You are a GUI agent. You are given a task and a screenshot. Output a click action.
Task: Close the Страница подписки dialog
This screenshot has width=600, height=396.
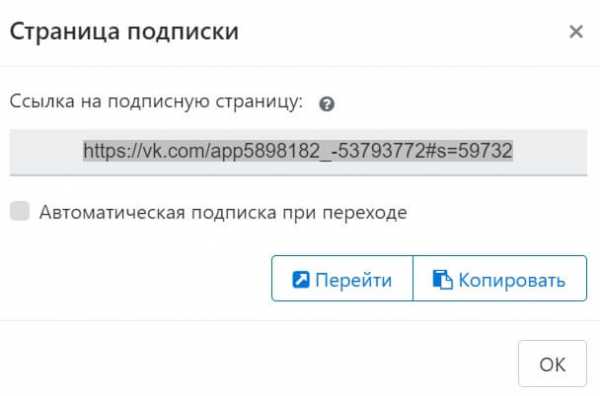(x=576, y=32)
